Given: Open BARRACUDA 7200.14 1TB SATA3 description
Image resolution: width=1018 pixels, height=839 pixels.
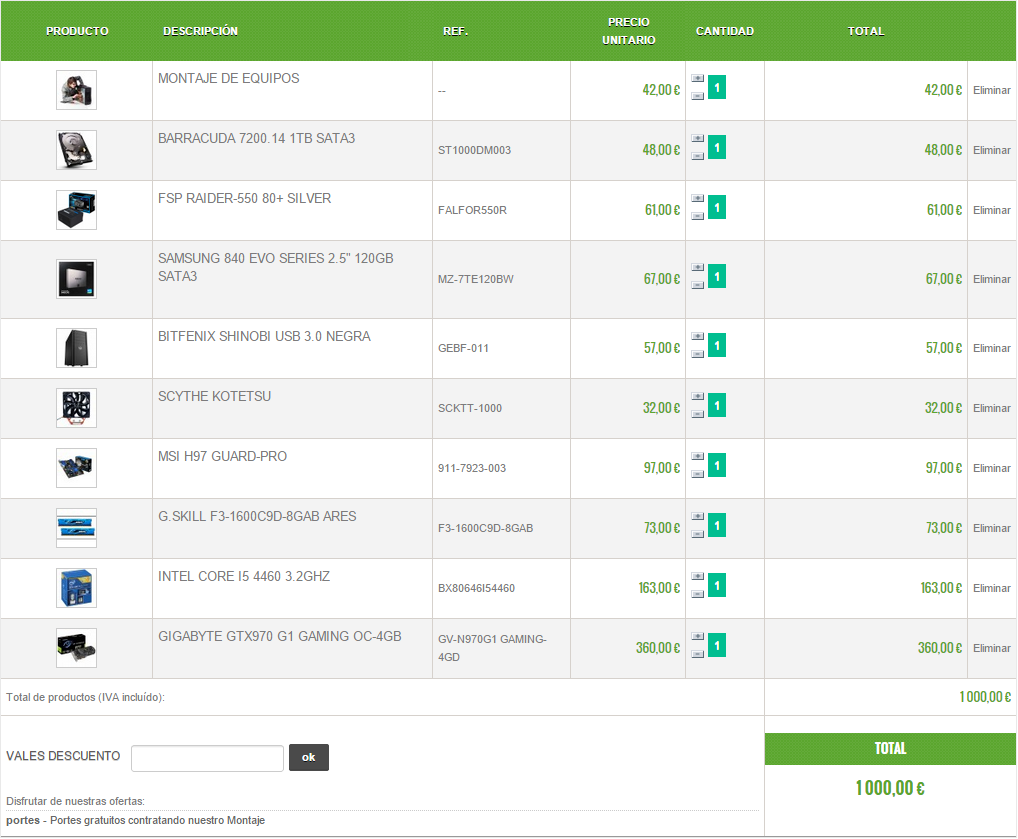Looking at the screenshot, I should point(256,138).
